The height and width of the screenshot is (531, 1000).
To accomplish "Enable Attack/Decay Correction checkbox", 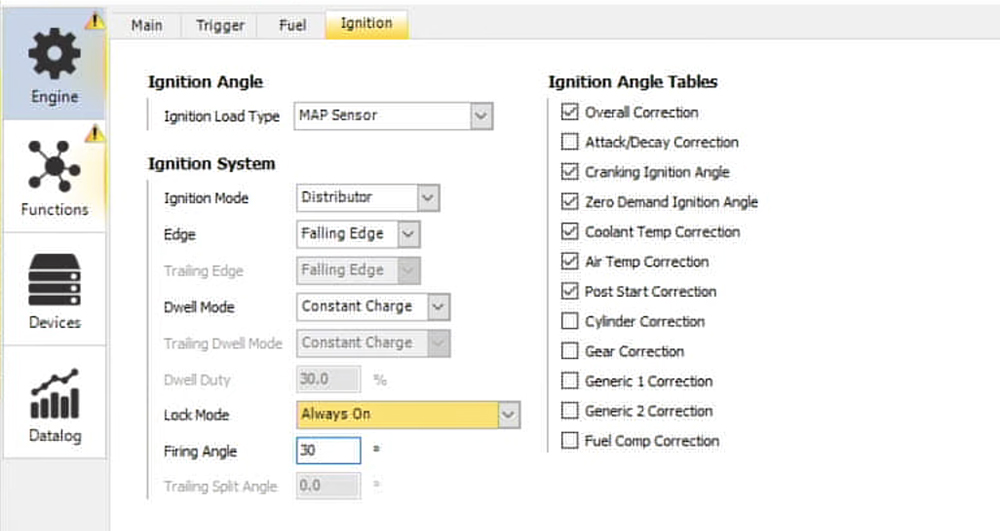I will (x=570, y=142).
